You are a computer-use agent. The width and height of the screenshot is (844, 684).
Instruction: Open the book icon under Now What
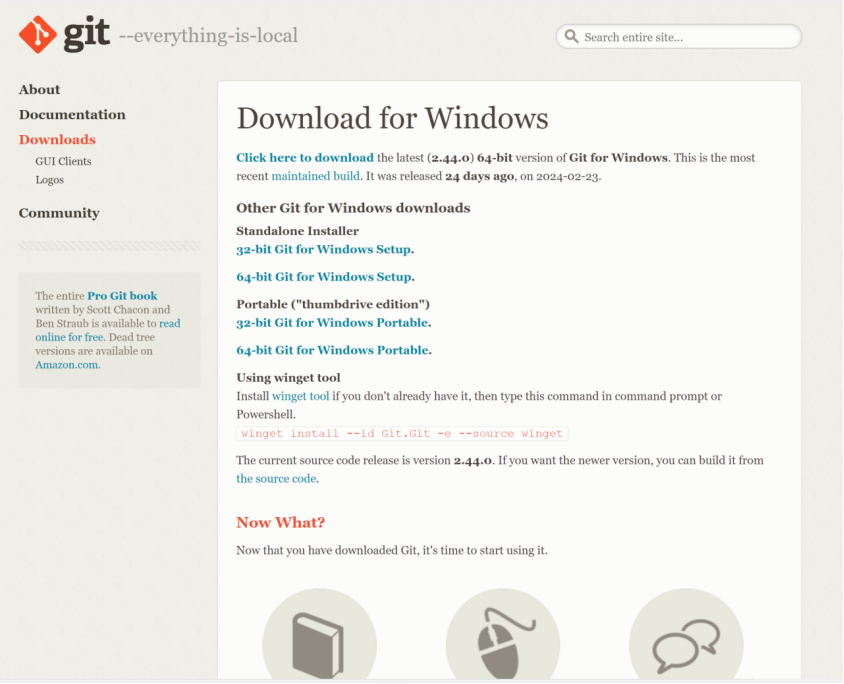click(319, 634)
